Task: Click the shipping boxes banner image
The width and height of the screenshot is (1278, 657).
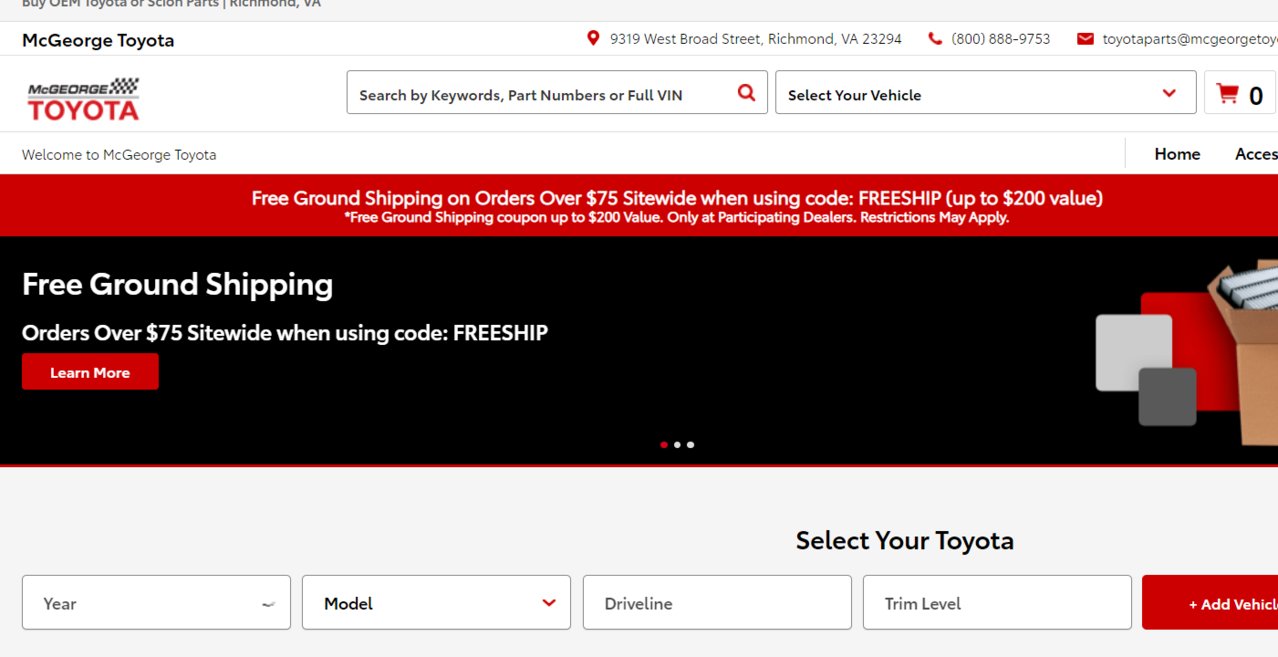Action: pos(1187,352)
